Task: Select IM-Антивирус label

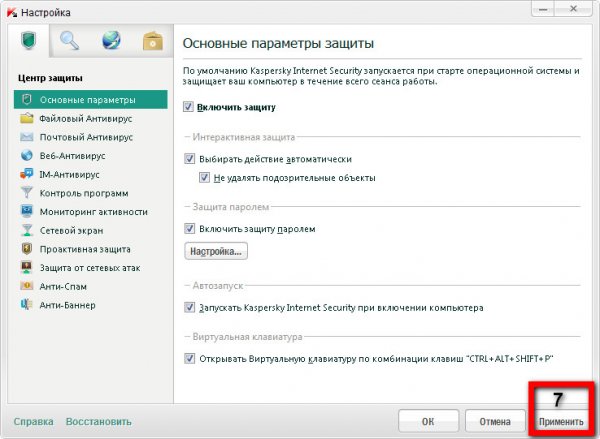Action: click(69, 175)
